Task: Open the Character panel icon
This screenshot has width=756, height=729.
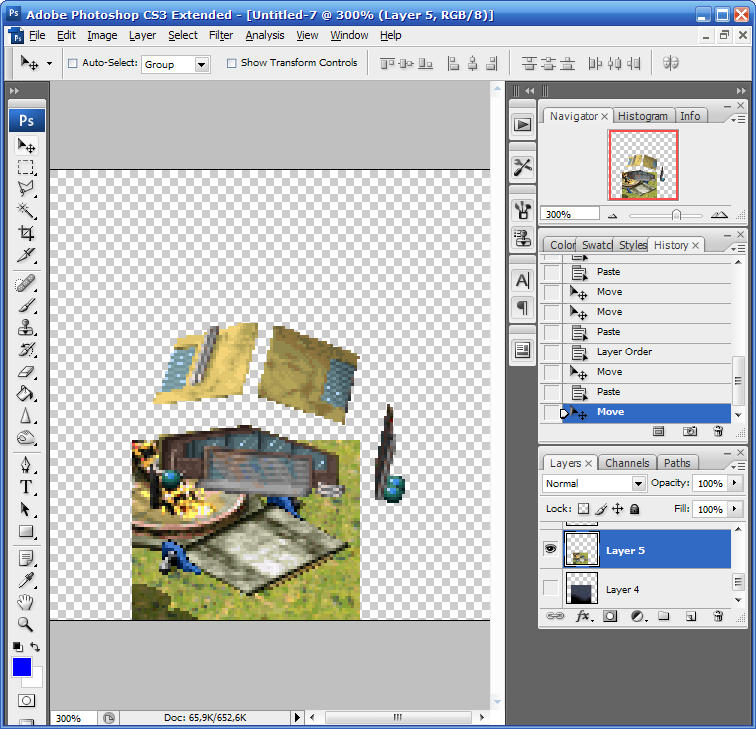Action: tap(522, 281)
